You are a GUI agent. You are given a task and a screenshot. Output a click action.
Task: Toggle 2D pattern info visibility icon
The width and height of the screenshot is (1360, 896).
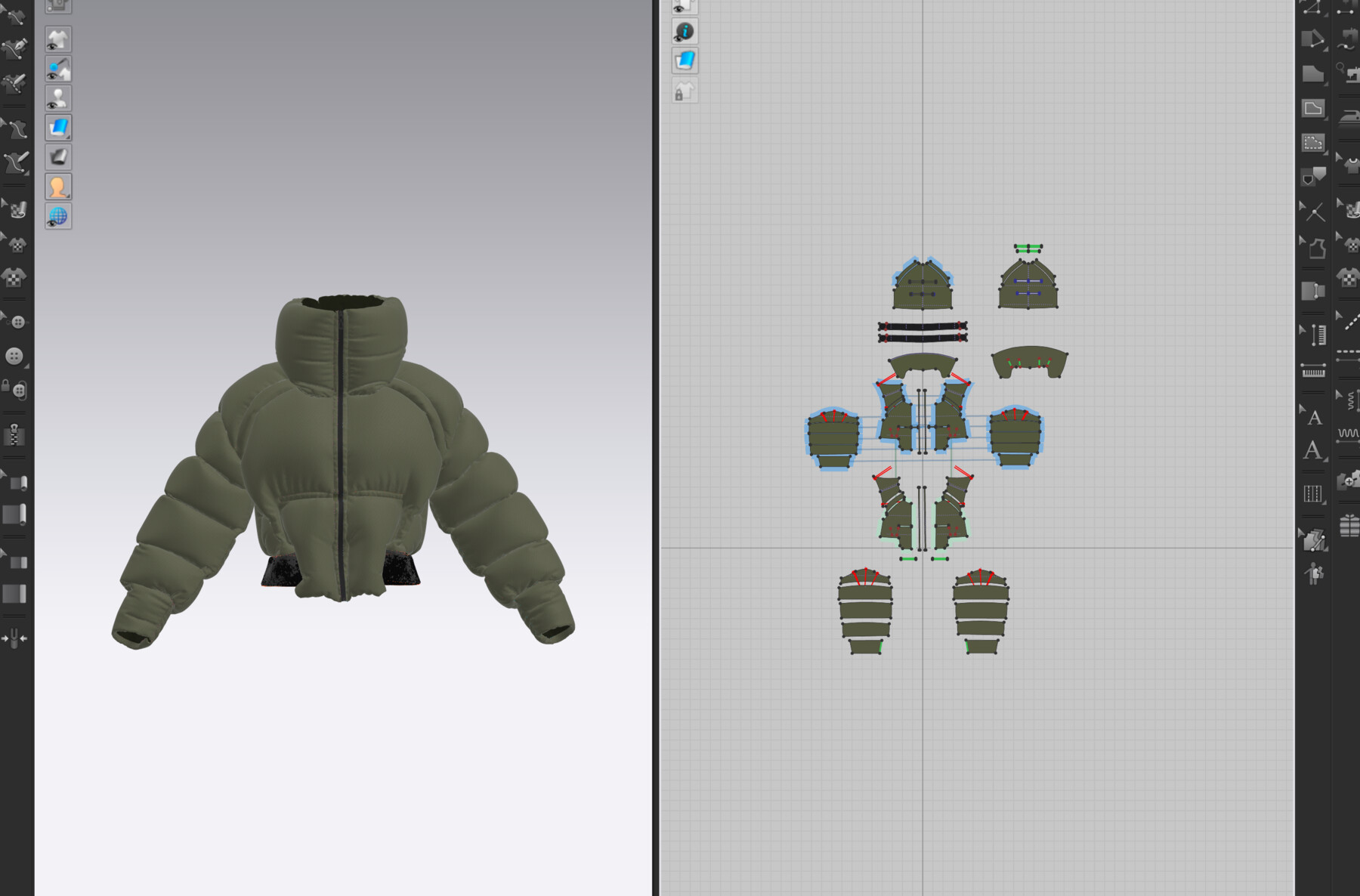coord(685,32)
